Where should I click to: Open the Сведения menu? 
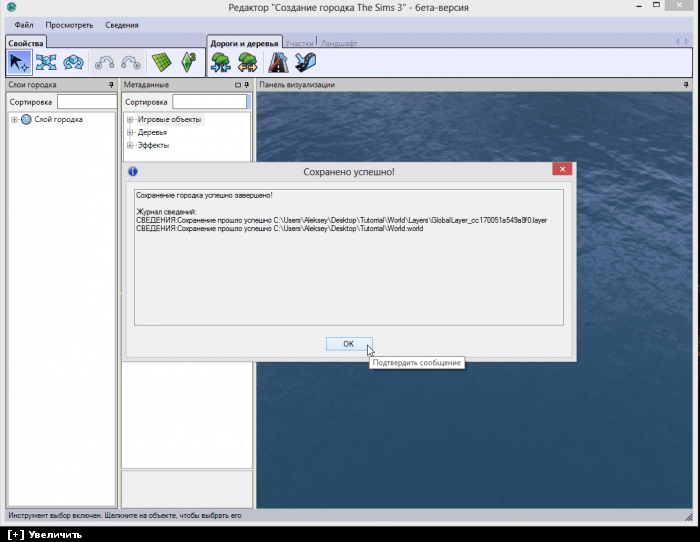pyautogui.click(x=122, y=25)
